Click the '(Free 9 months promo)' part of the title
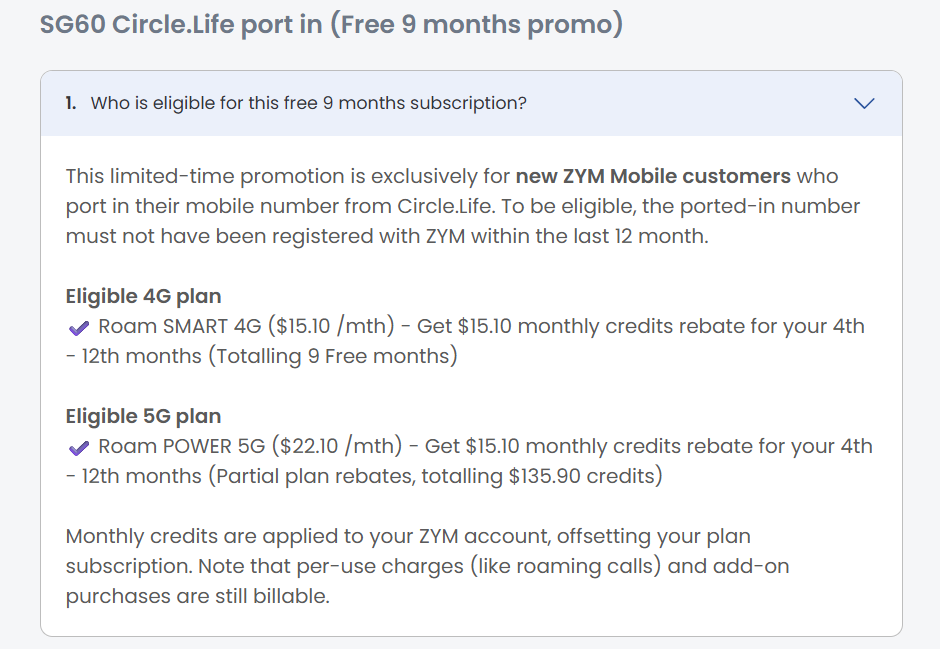Screen dimensions: 940x649 click(x=476, y=25)
